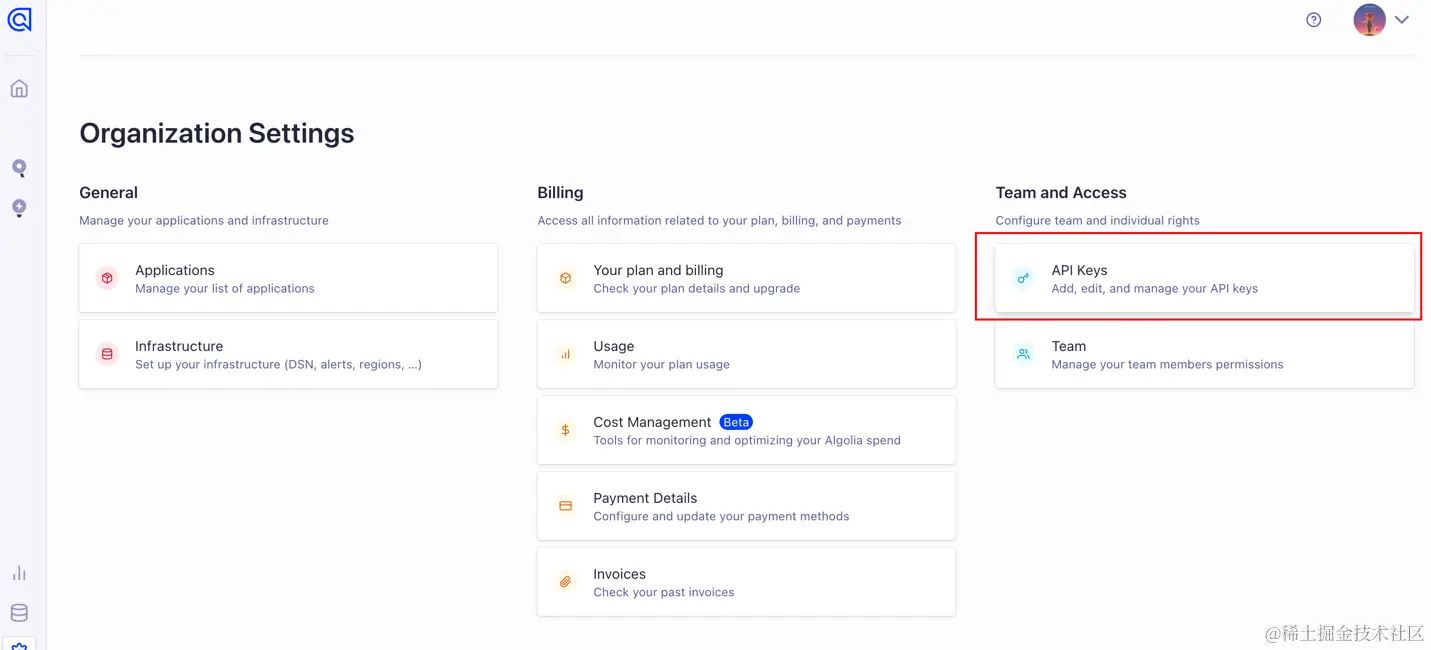
Task: Open the Search icon in sidebar
Action: [x=19, y=168]
